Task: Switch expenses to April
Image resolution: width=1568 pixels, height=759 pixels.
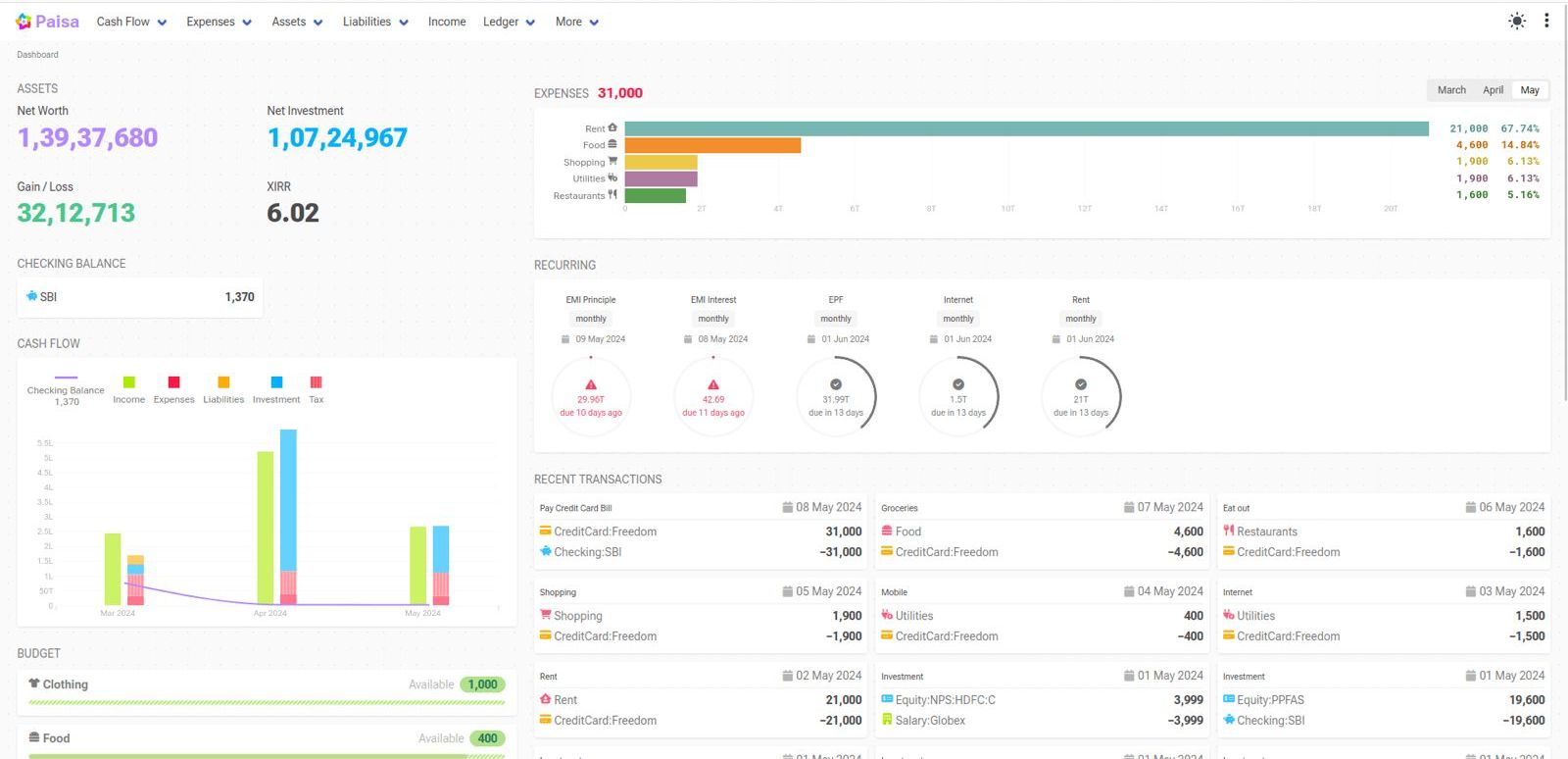Action: 1493,90
